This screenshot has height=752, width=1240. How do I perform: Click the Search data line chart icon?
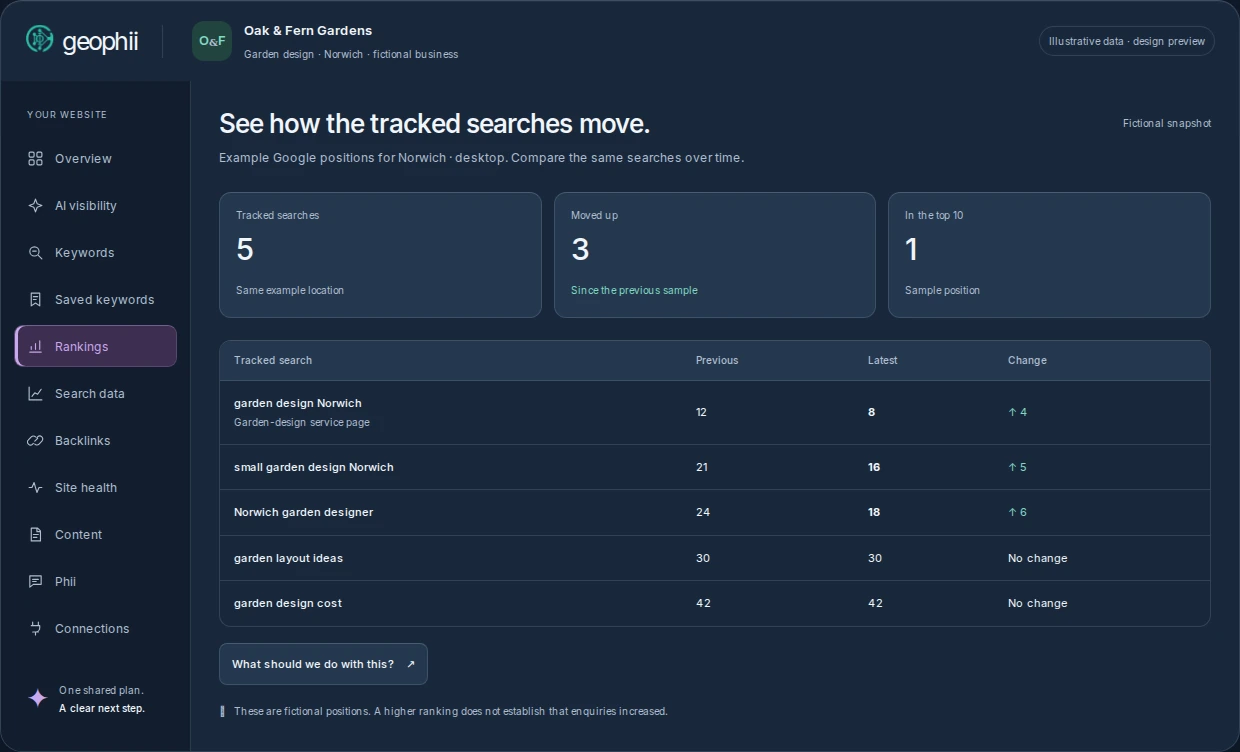(x=35, y=394)
